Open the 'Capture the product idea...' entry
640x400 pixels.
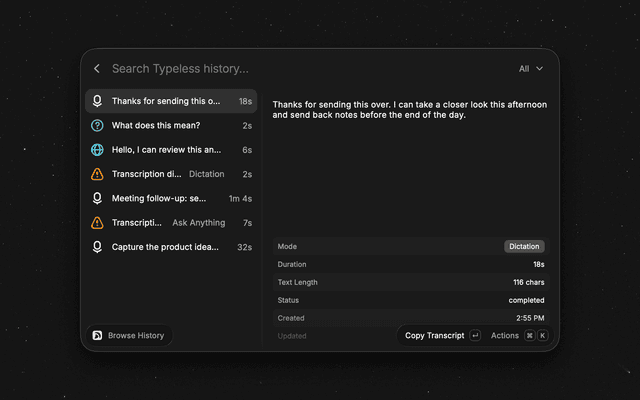tap(171, 247)
